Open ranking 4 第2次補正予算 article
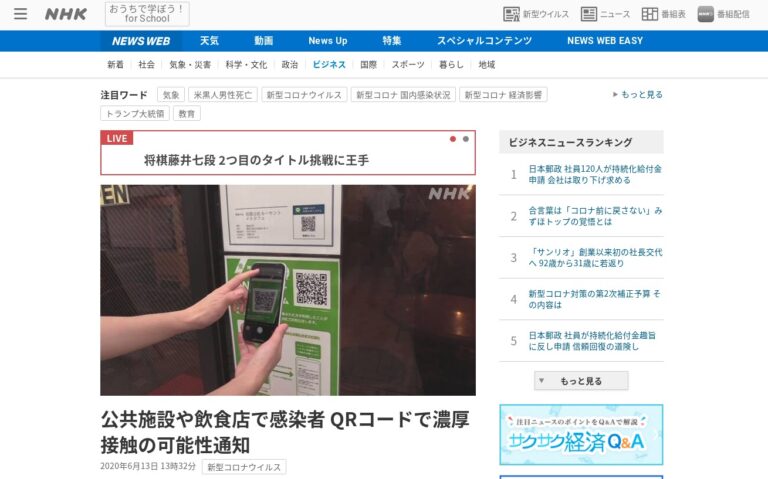Screen dimensions: 768x479 (594, 299)
